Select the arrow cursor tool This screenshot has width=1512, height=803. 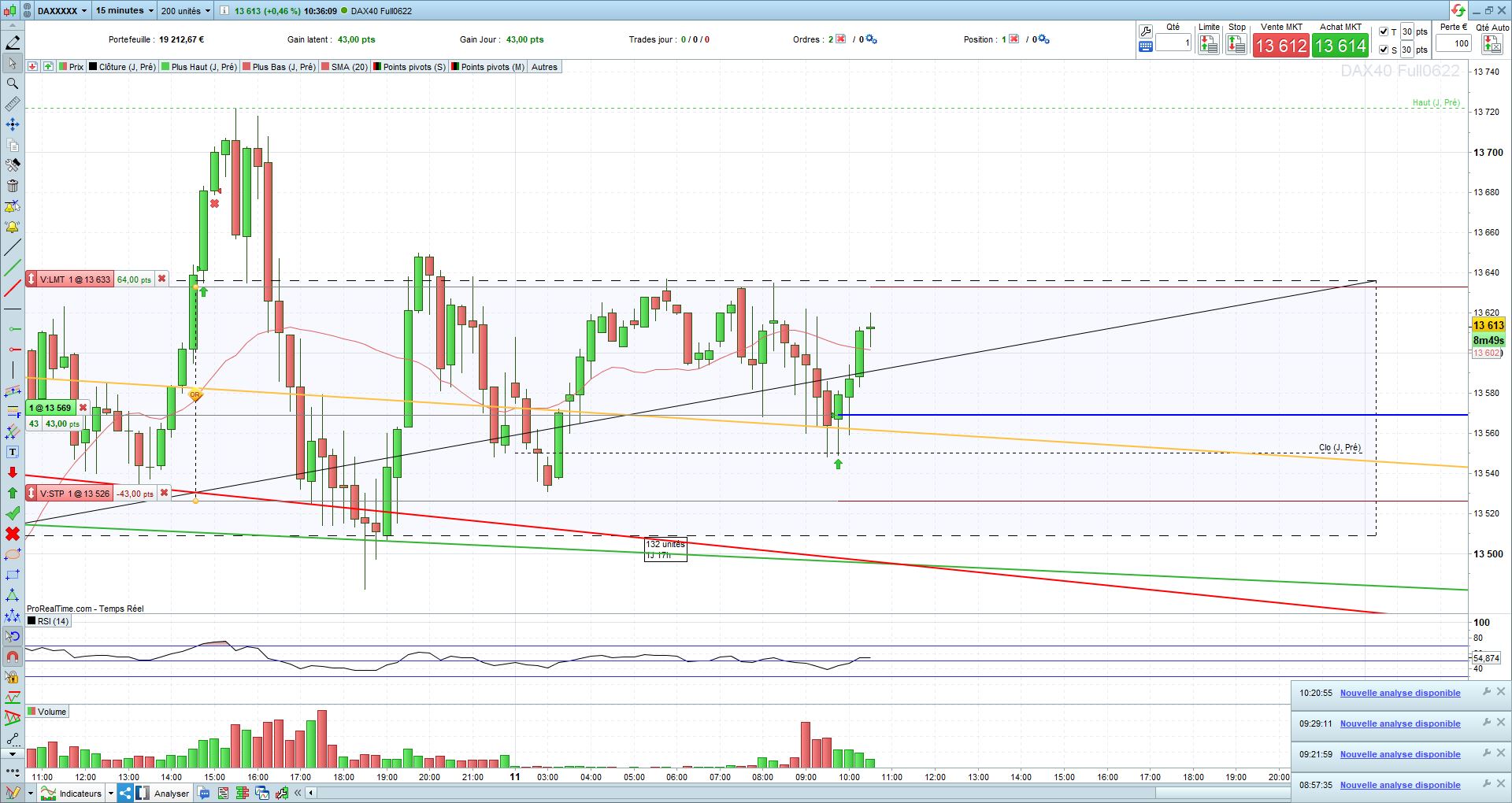coord(13,63)
